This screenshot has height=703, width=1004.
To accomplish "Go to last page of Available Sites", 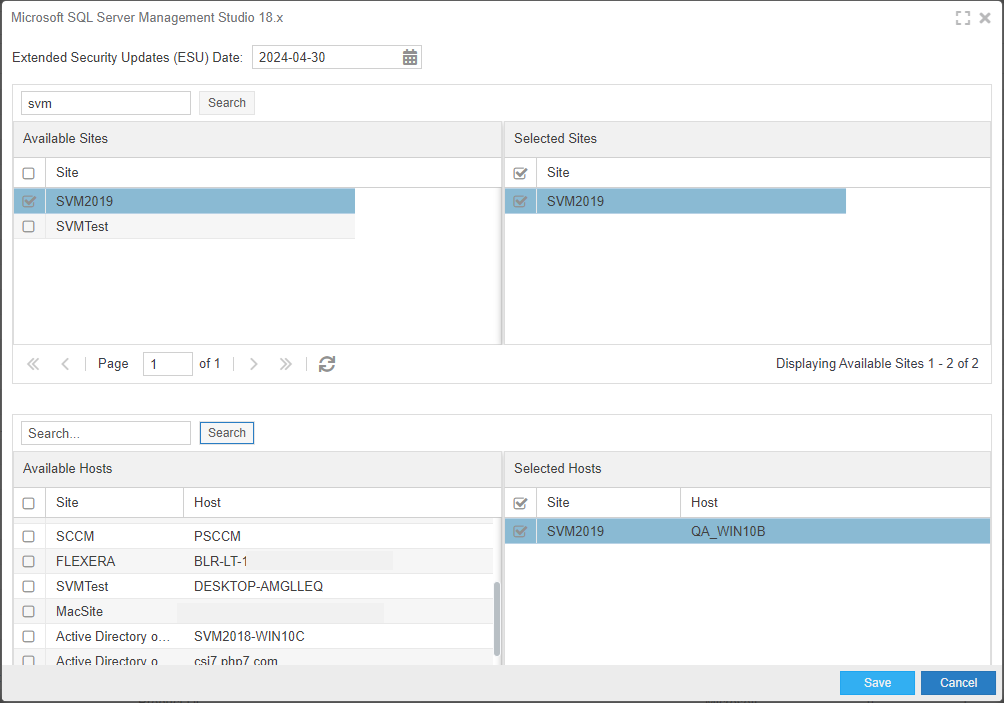I will coord(286,364).
